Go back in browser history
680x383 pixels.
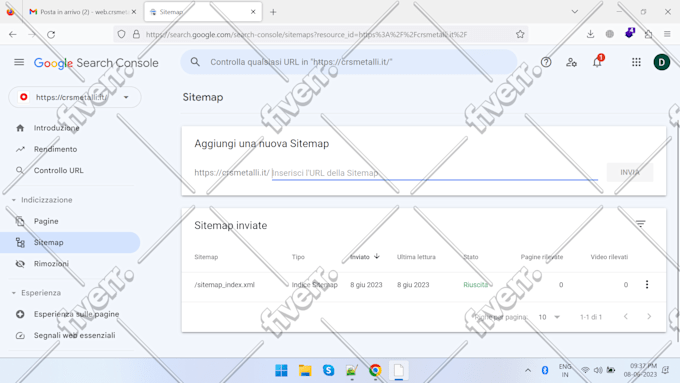click(13, 34)
